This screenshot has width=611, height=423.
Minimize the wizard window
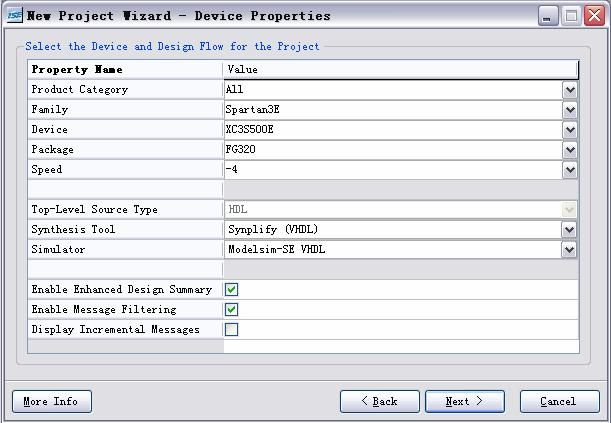point(548,16)
